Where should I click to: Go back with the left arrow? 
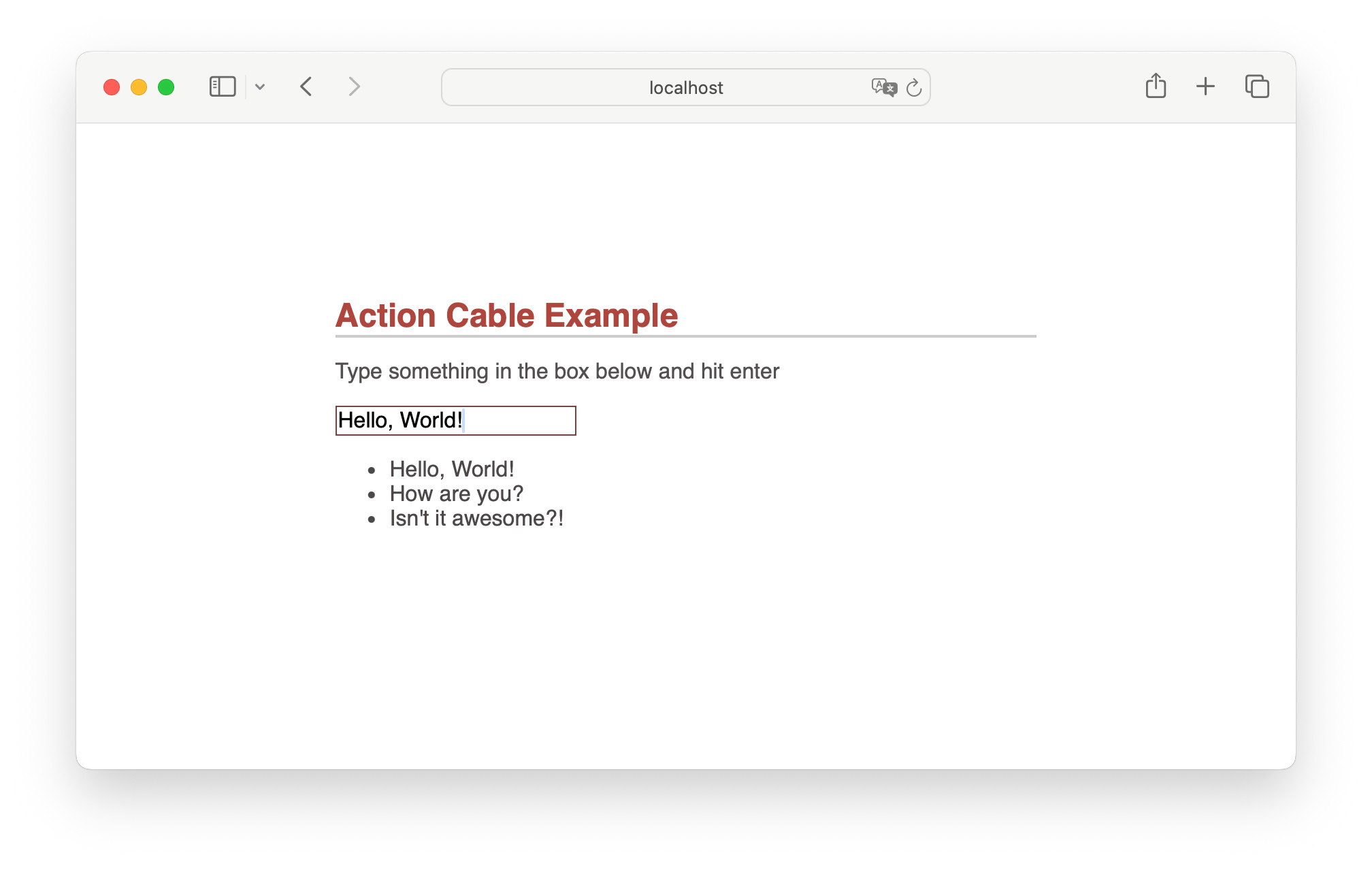pos(306,87)
